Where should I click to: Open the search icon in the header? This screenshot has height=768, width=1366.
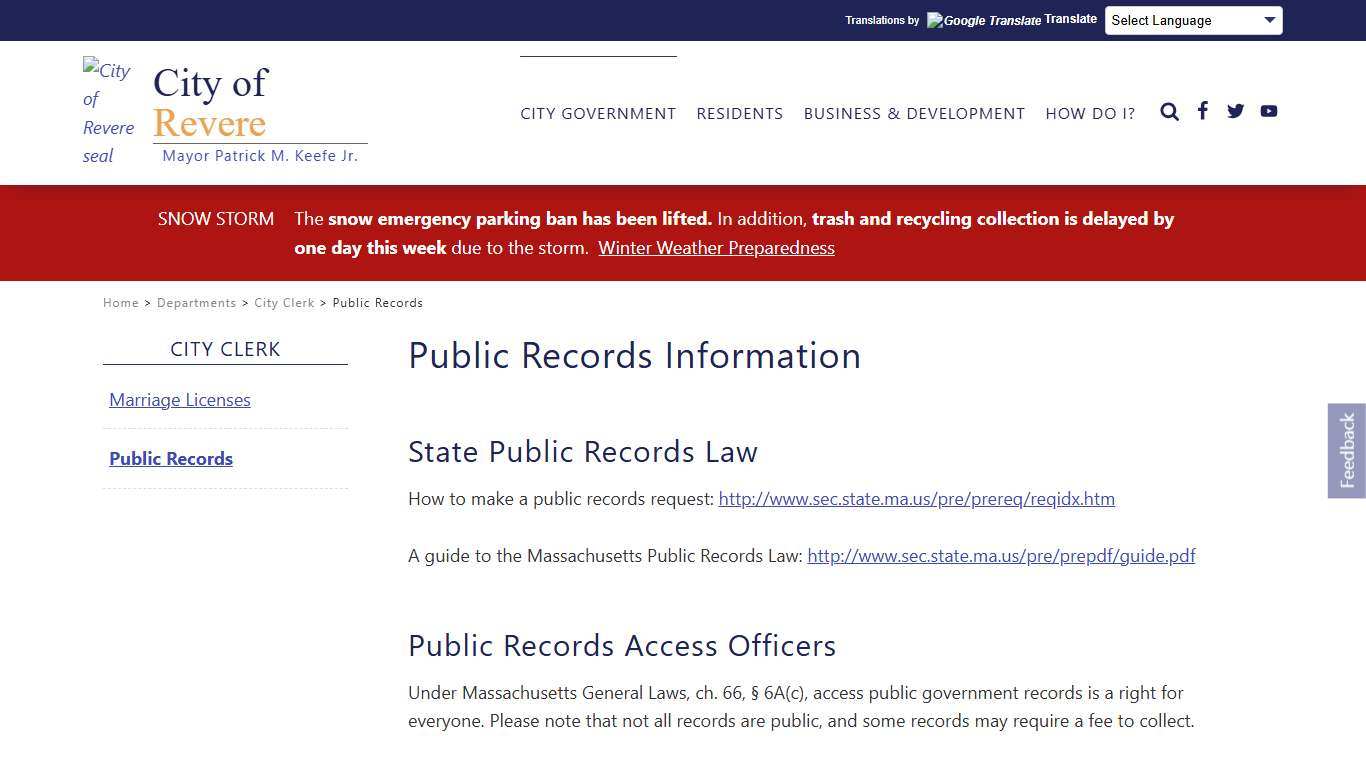1169,112
